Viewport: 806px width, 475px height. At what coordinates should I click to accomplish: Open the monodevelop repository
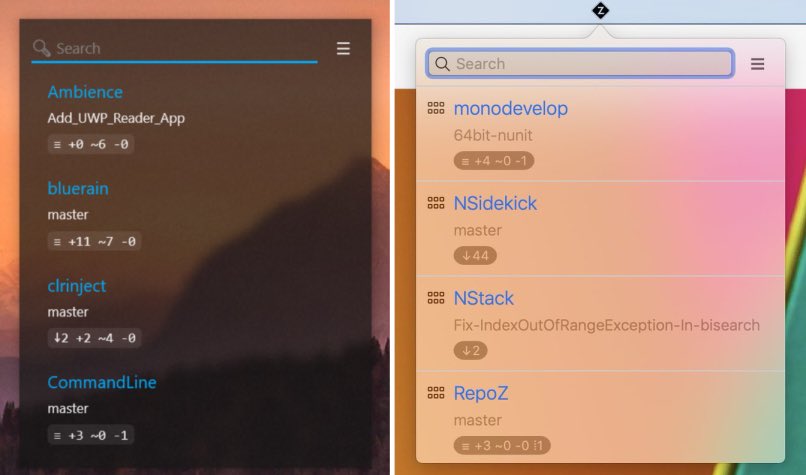pyautogui.click(x=510, y=108)
